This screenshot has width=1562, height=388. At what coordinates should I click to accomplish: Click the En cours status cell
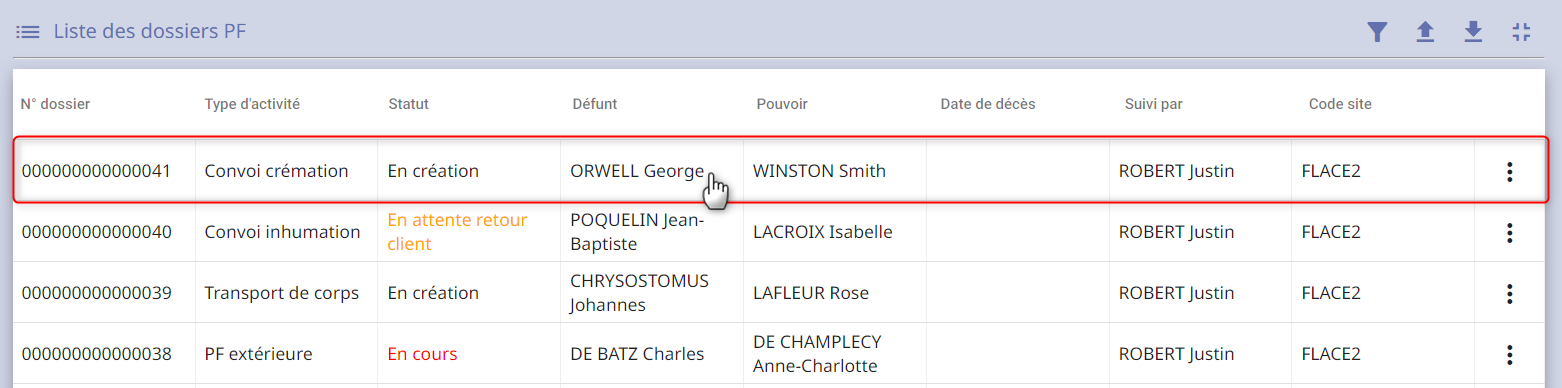(x=469, y=354)
